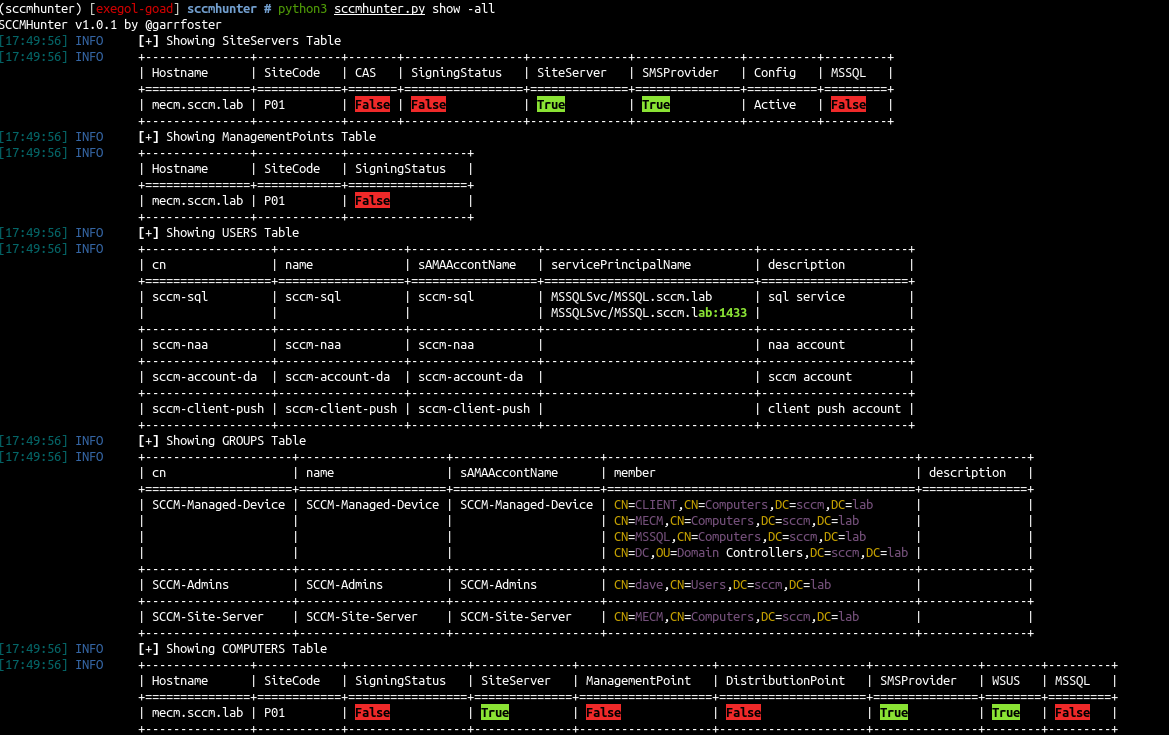Click the green True SMSProvider cell in SiteServers table
1169x735 pixels.
click(655, 104)
